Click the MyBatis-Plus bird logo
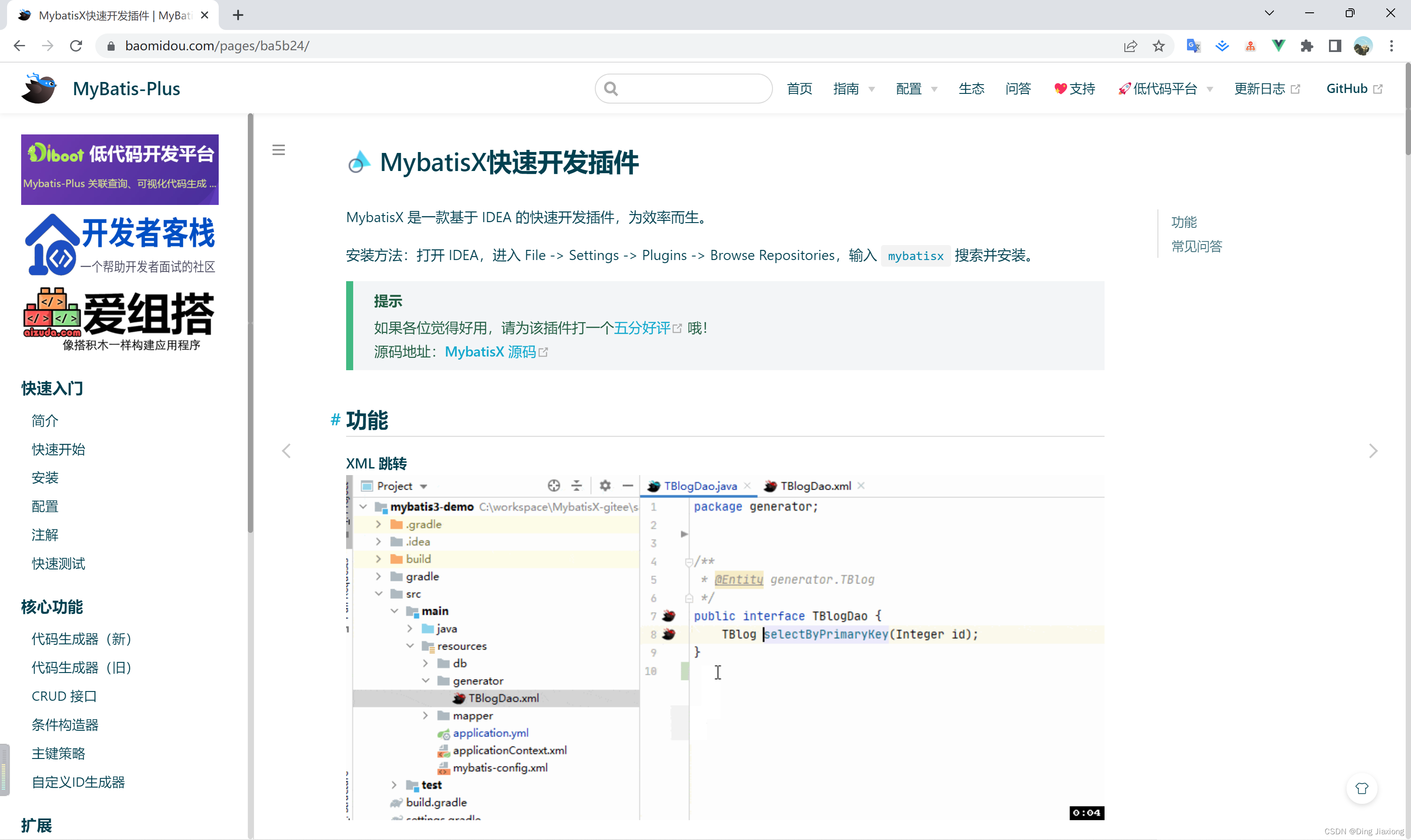 pos(38,88)
